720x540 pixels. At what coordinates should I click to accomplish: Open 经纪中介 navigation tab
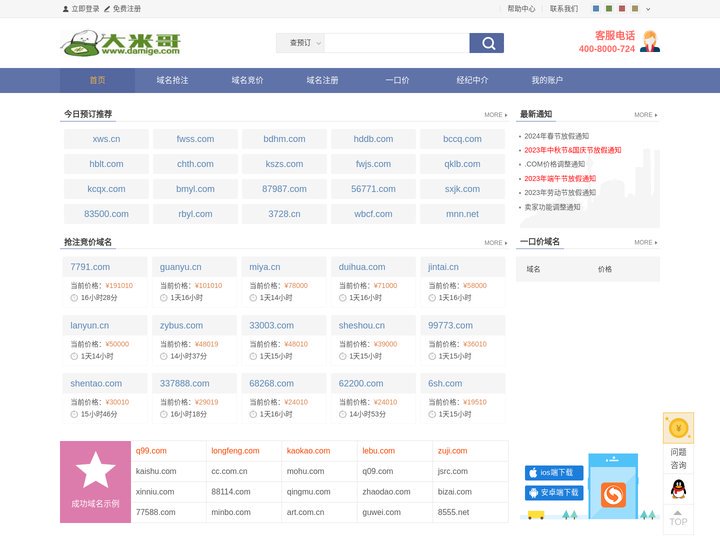tap(472, 80)
